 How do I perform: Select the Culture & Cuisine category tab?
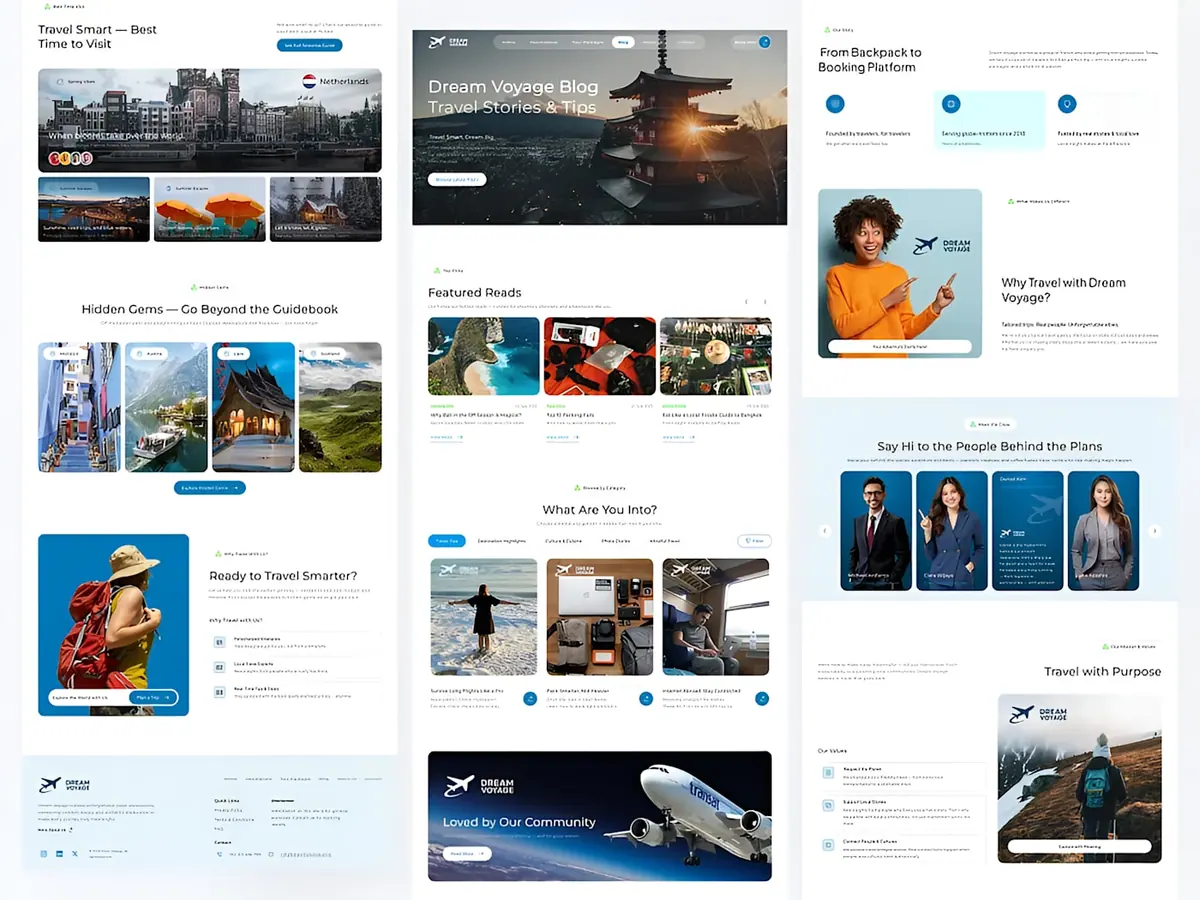(563, 541)
